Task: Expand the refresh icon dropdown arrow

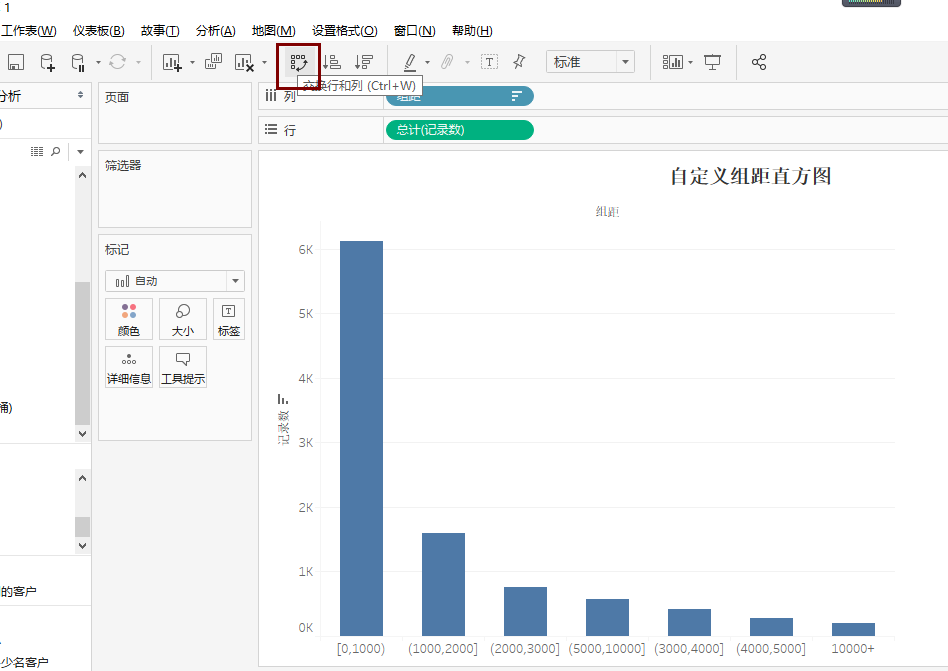Action: (x=138, y=62)
